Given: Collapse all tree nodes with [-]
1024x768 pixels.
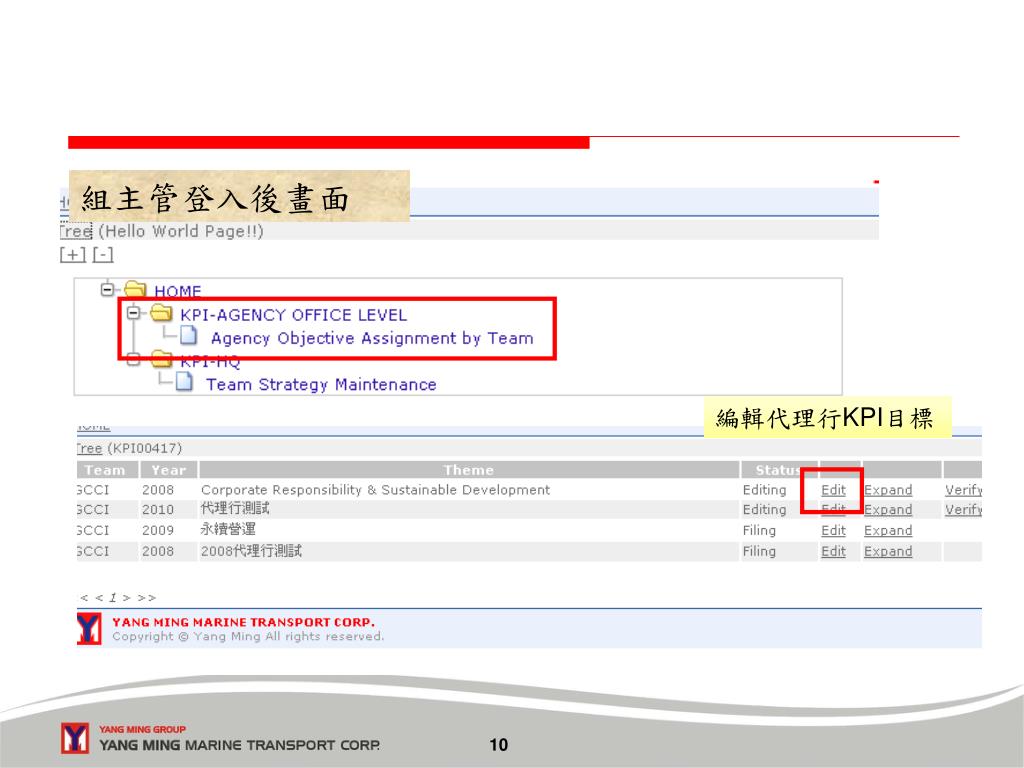Looking at the screenshot, I should pos(102,254).
